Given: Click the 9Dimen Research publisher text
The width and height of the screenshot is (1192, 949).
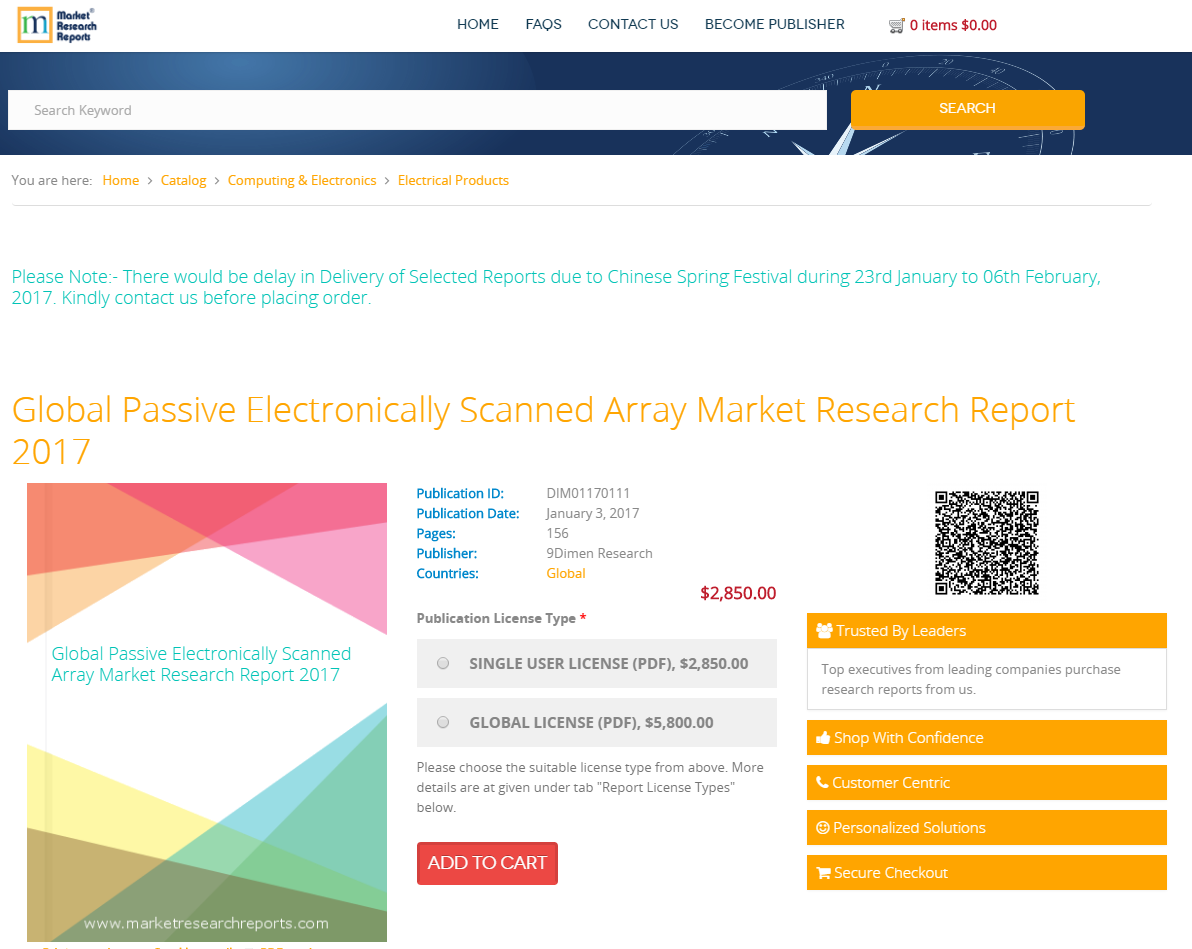Looking at the screenshot, I should pos(599,554).
